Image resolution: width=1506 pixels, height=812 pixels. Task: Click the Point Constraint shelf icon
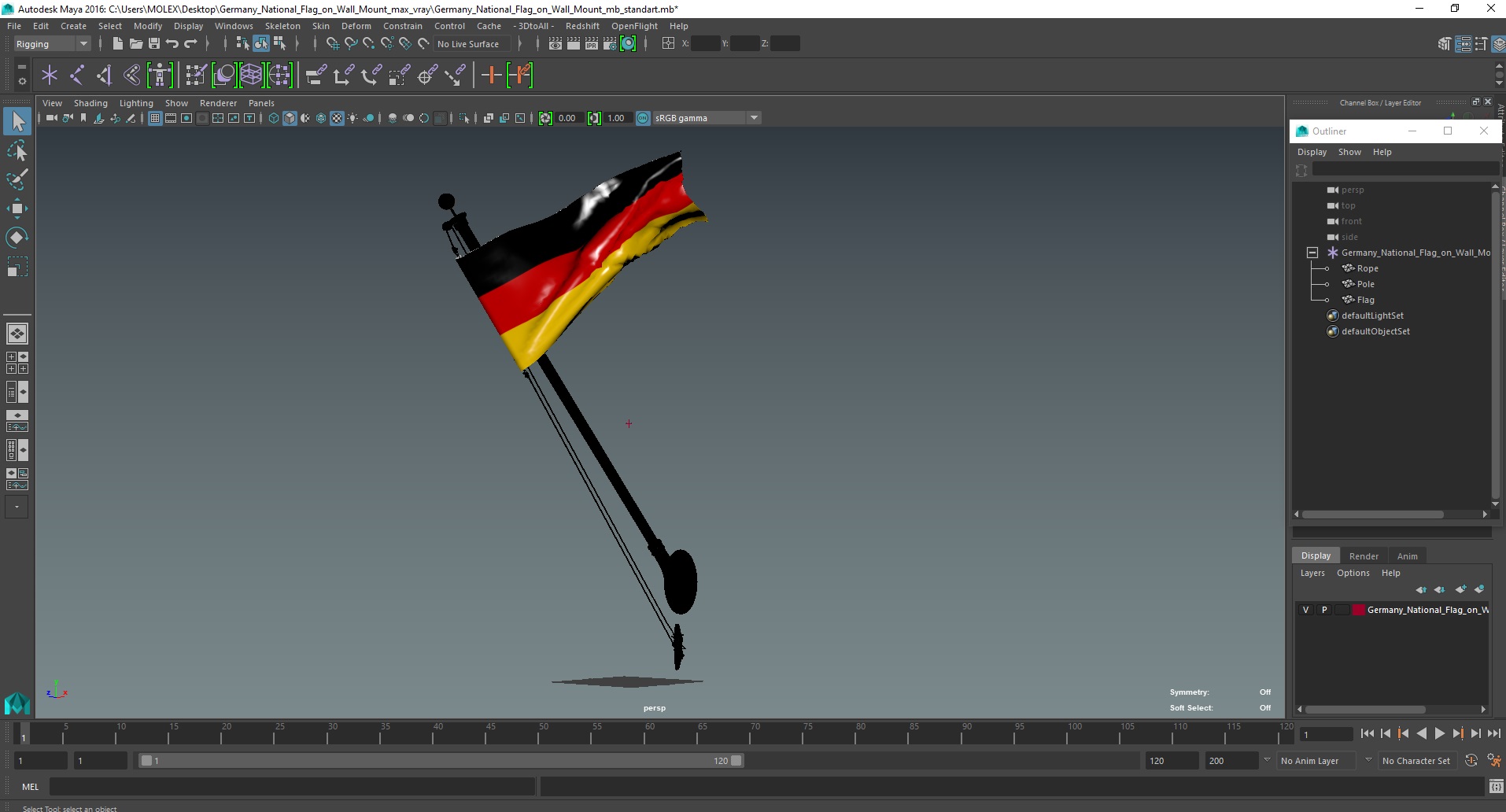(344, 76)
